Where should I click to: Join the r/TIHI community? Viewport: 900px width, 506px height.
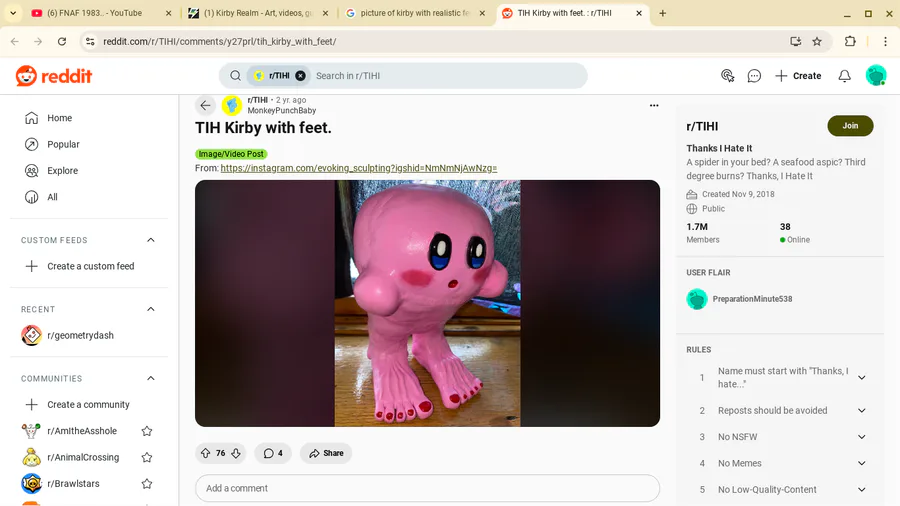[850, 126]
